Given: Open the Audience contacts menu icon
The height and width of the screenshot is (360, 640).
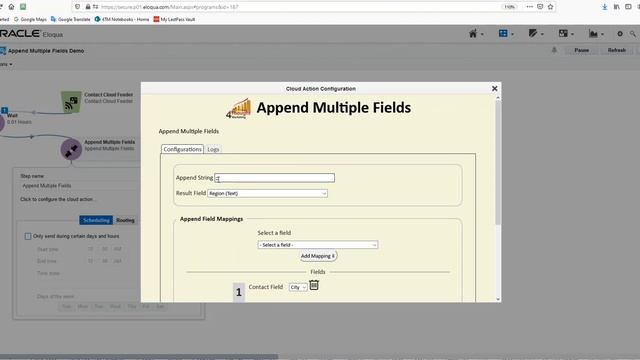Looking at the screenshot, I should 563,33.
